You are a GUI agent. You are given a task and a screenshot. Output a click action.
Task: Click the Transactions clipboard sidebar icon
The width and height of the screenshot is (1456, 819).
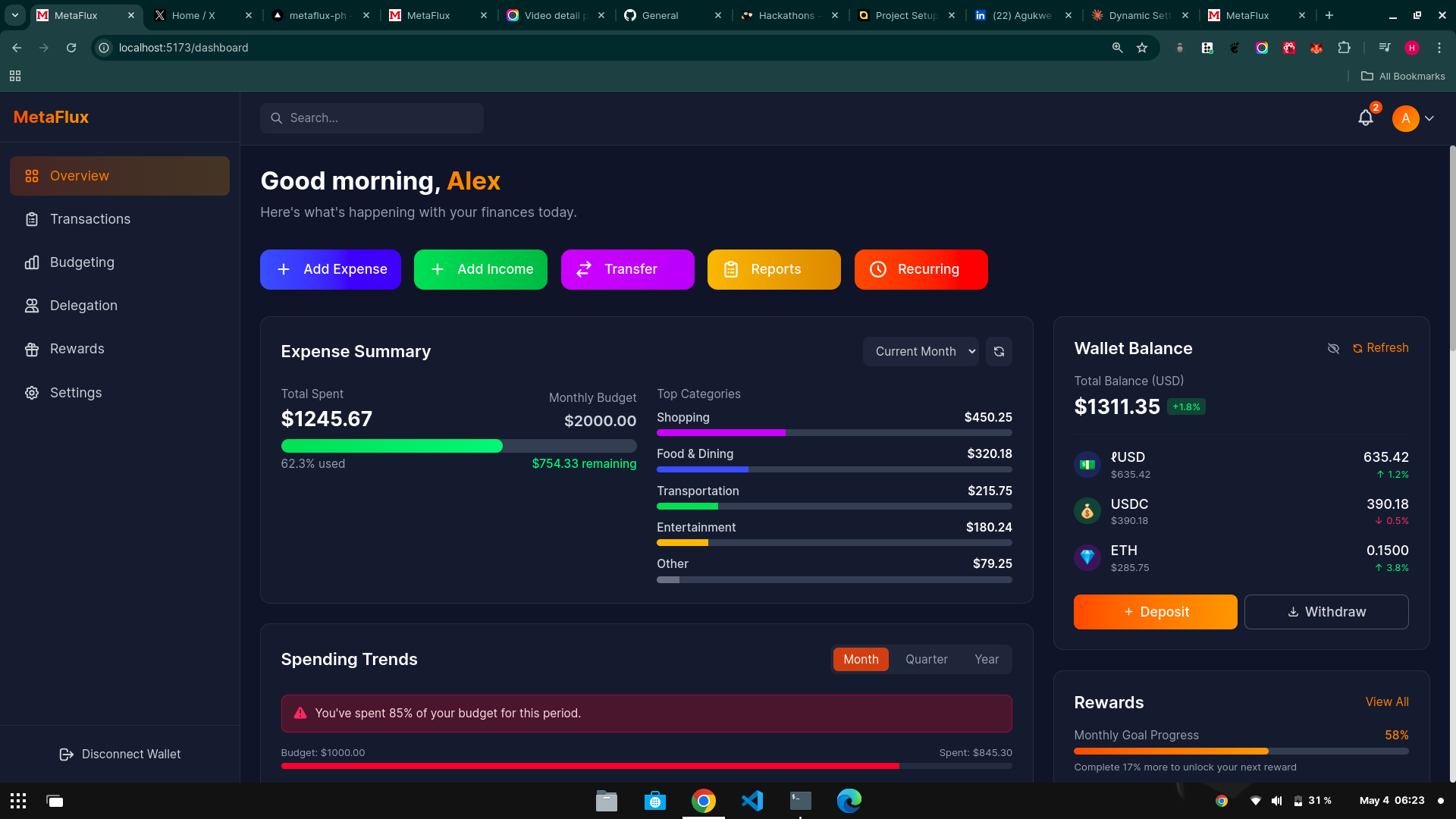click(32, 219)
